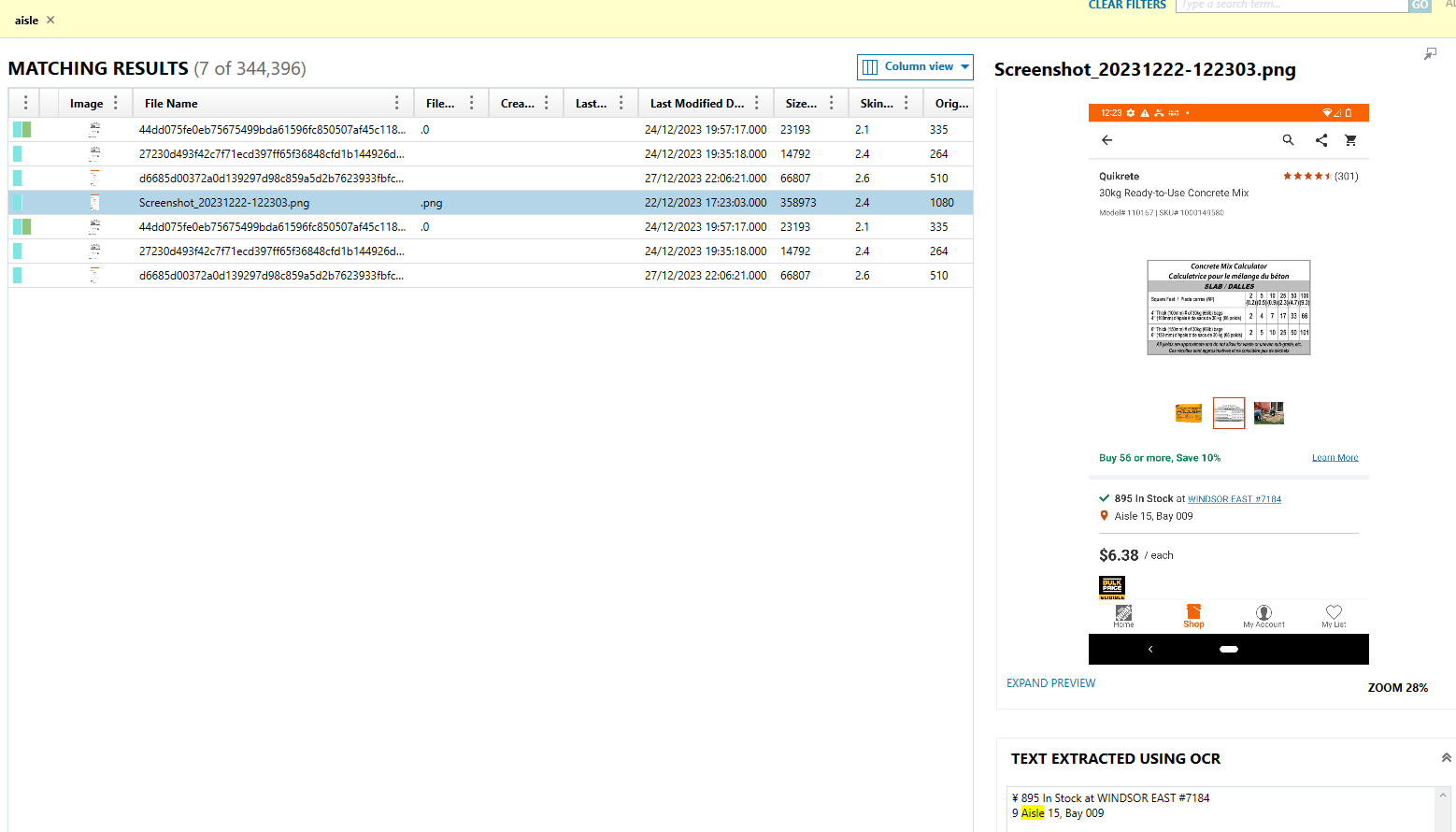This screenshot has width=1456, height=832.
Task: Click the Screenshot_20231222-122303.png preview title
Action: click(1145, 70)
